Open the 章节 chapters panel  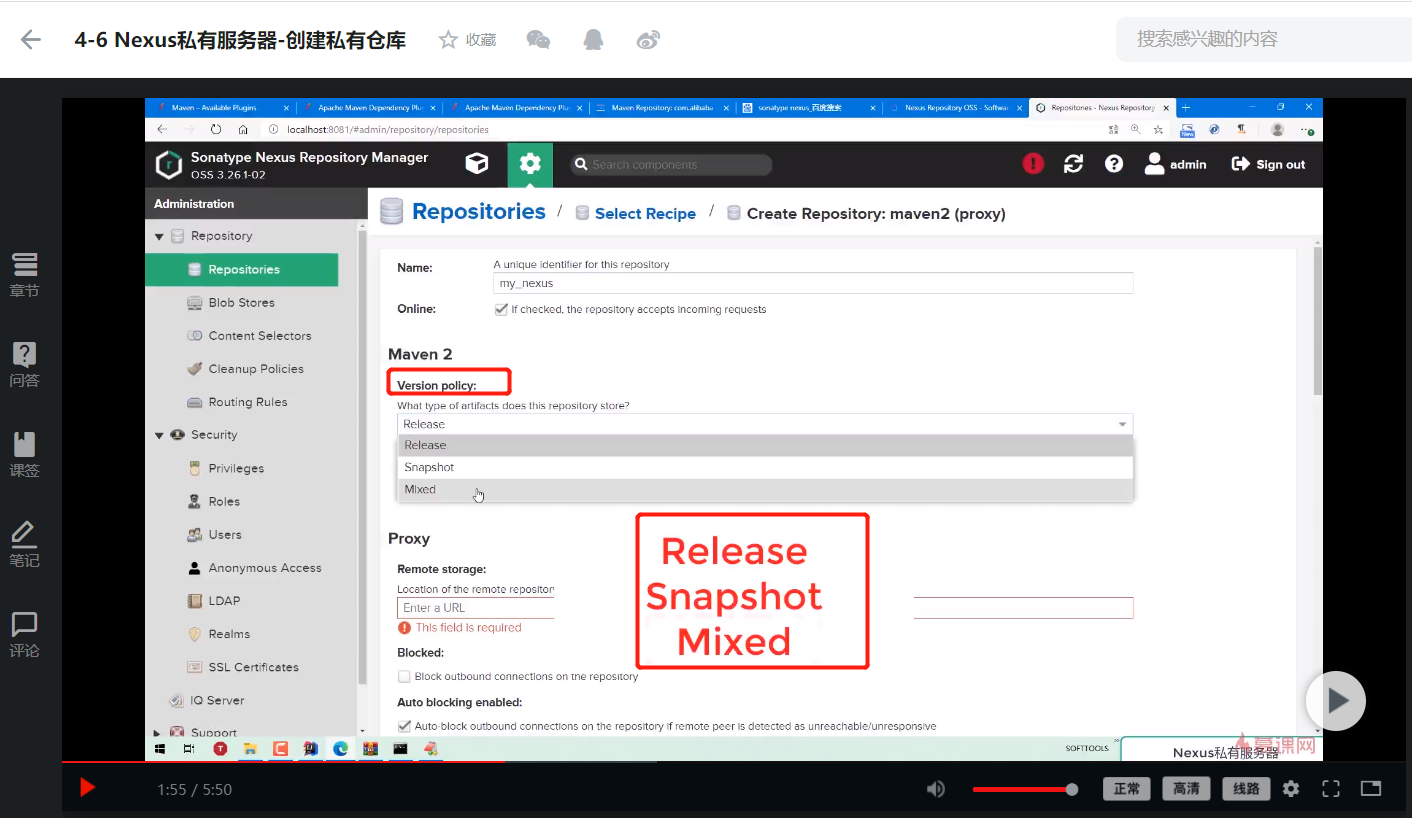[25, 275]
